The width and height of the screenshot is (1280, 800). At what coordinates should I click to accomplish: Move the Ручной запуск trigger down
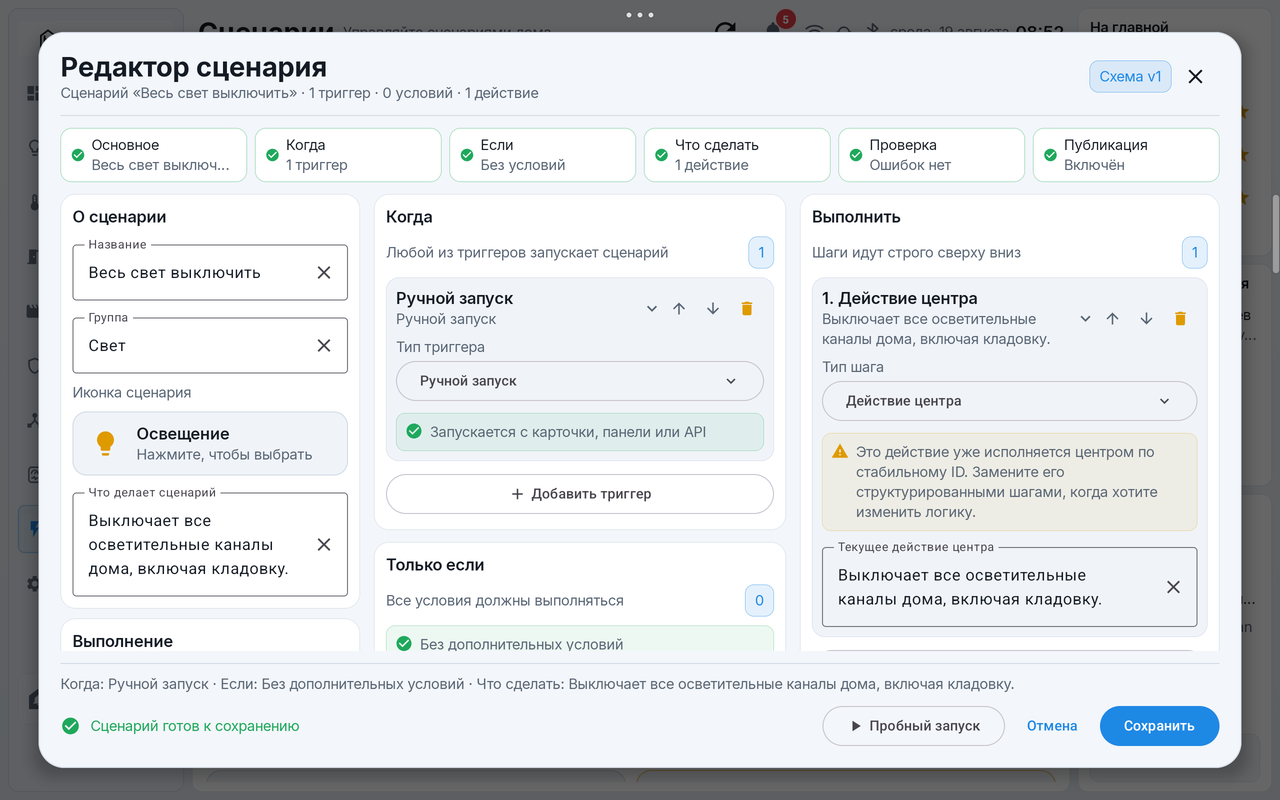click(713, 308)
